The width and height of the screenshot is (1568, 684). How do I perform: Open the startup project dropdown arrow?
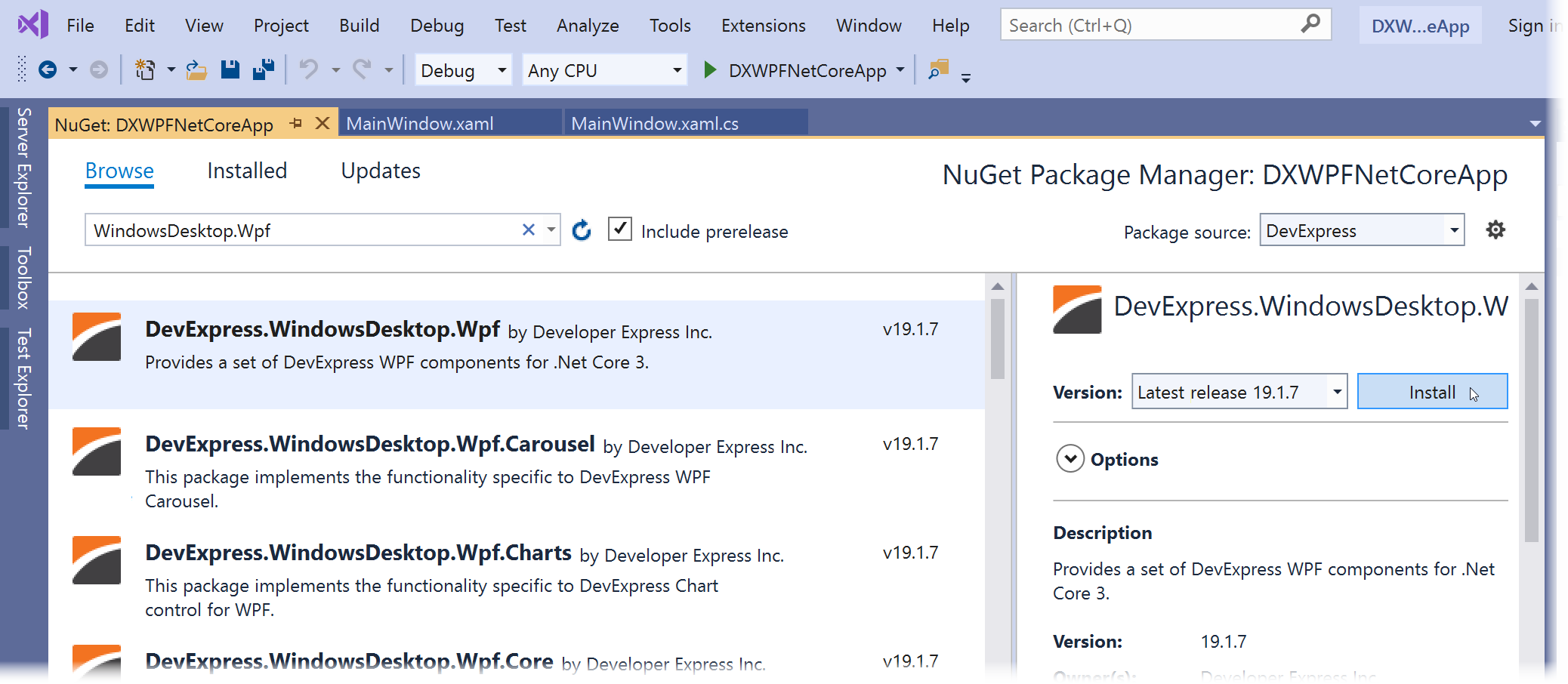point(900,70)
